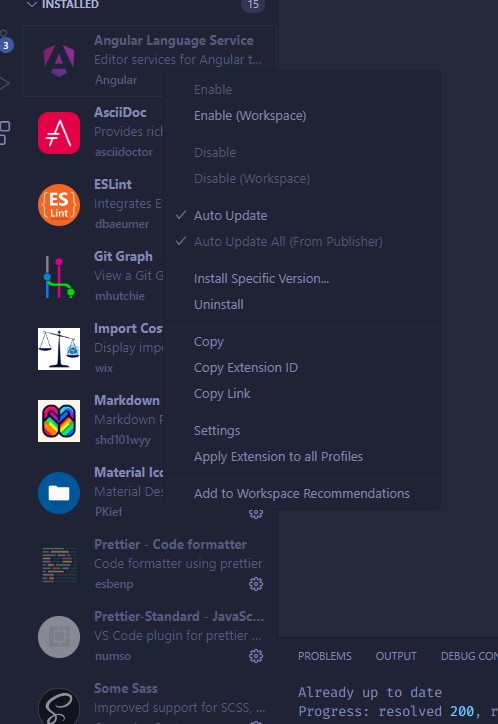Screen dimensions: 498x724
Task: Click publisher name numso
Action: pyautogui.click(x=113, y=656)
